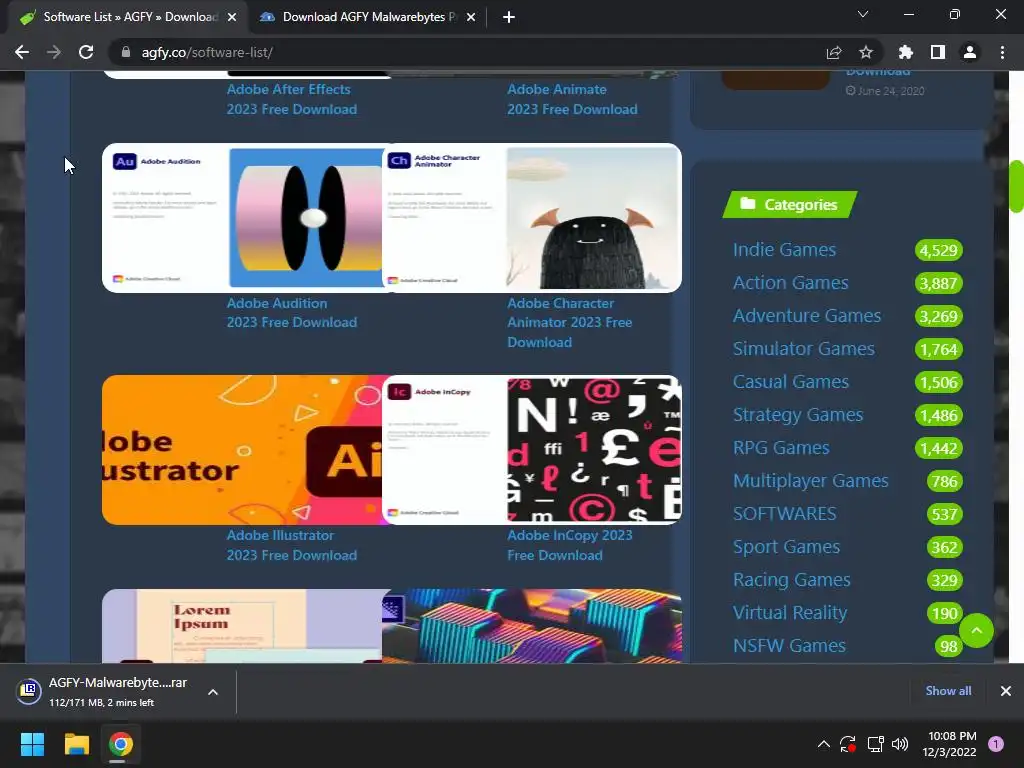Open the Virtual Reality category
The height and width of the screenshot is (768, 1024).
[x=790, y=613]
